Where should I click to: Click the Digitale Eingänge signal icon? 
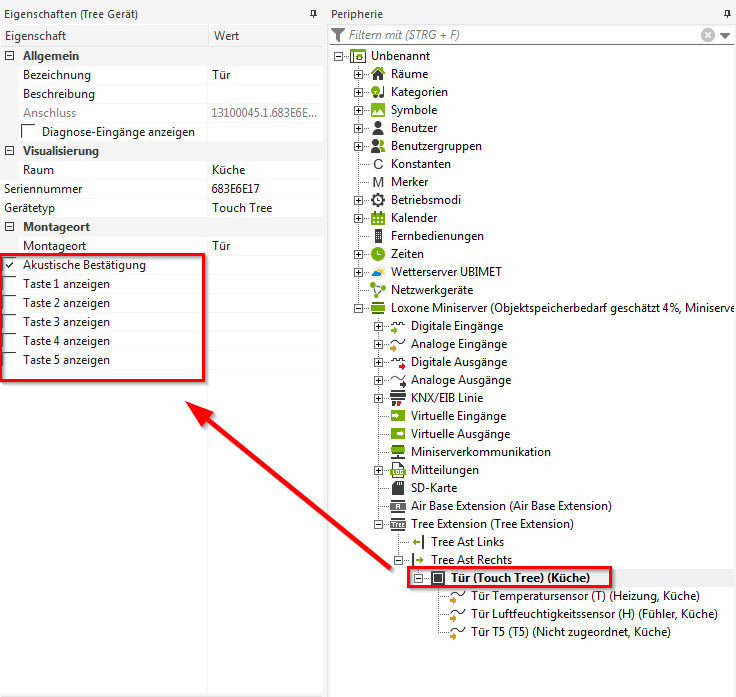click(398, 326)
